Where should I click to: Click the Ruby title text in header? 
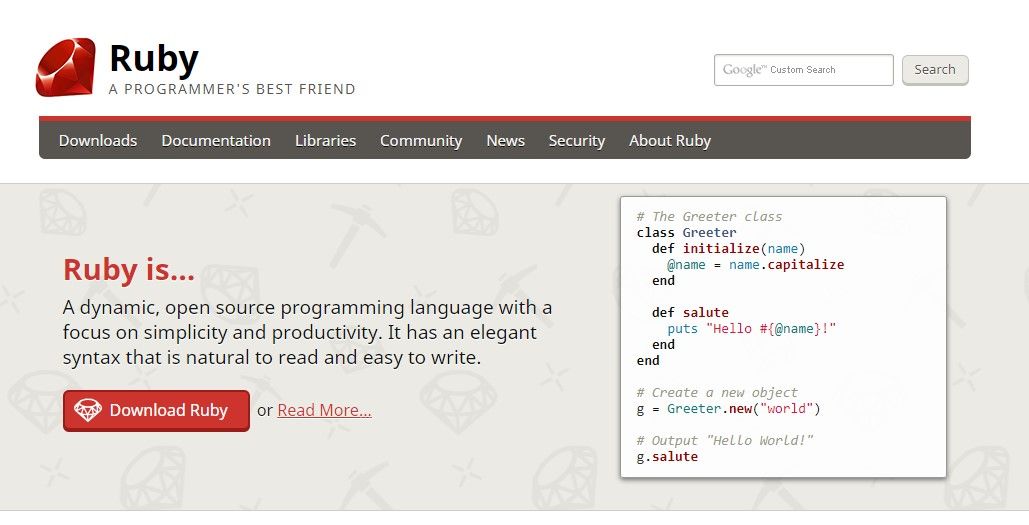pyautogui.click(x=154, y=58)
